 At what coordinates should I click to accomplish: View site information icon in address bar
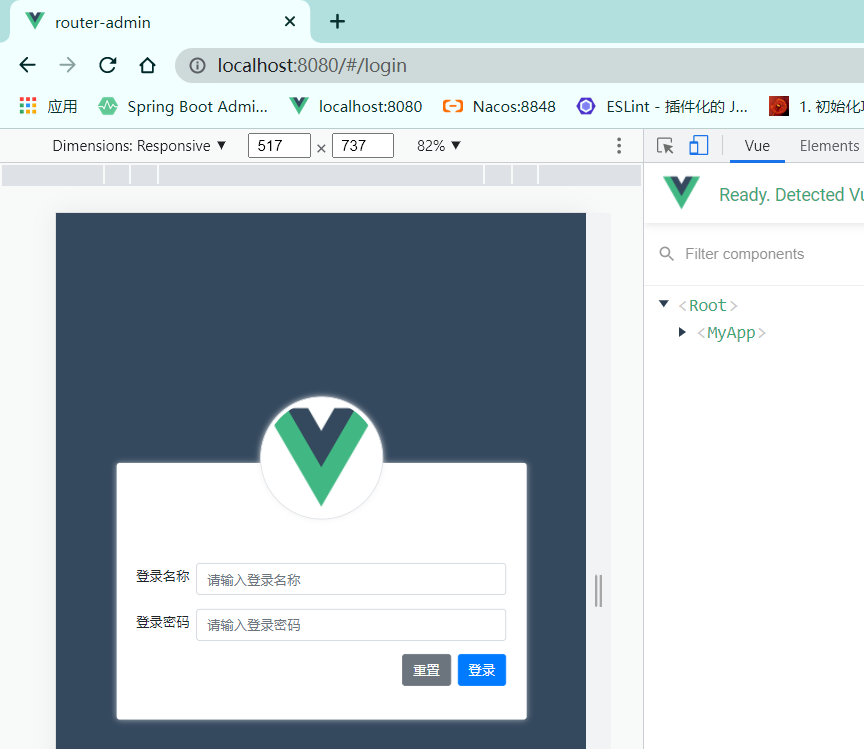(197, 66)
